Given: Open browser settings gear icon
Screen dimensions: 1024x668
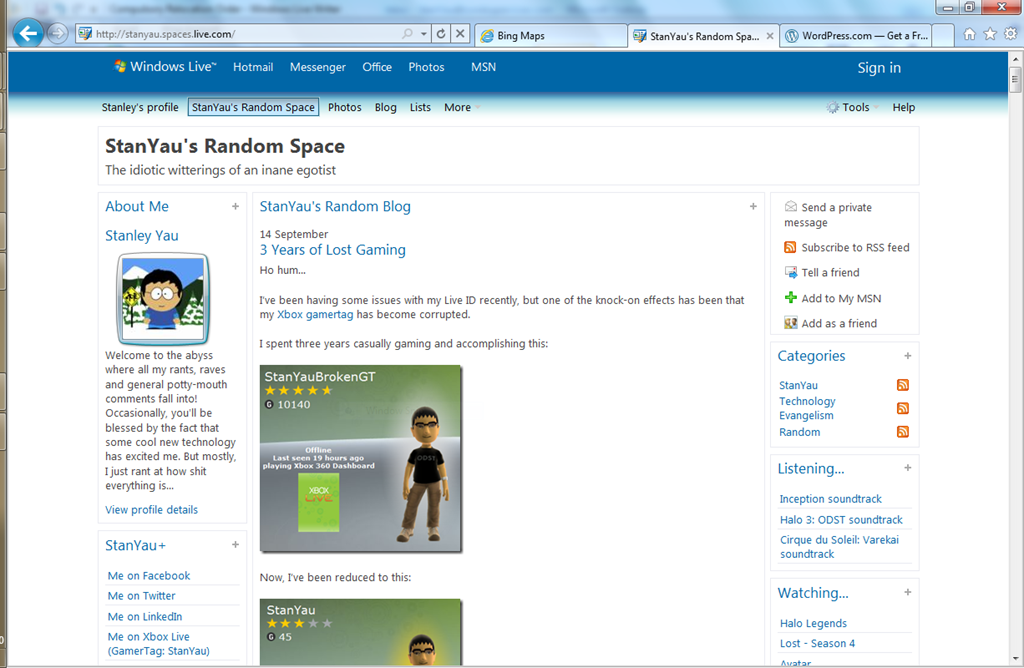Looking at the screenshot, I should (x=1010, y=34).
